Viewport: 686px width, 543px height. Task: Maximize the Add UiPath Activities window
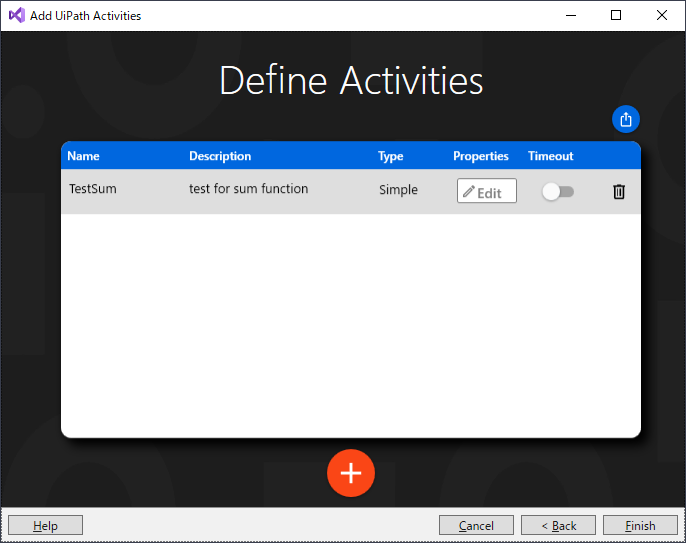(x=616, y=15)
